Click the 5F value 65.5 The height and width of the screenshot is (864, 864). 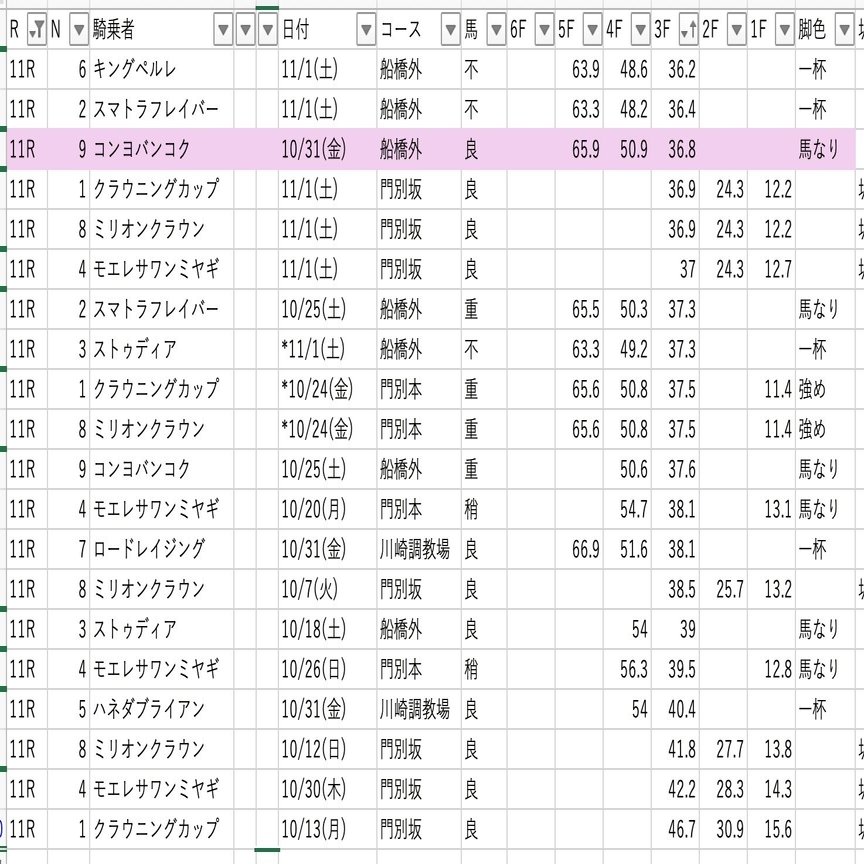click(x=585, y=309)
